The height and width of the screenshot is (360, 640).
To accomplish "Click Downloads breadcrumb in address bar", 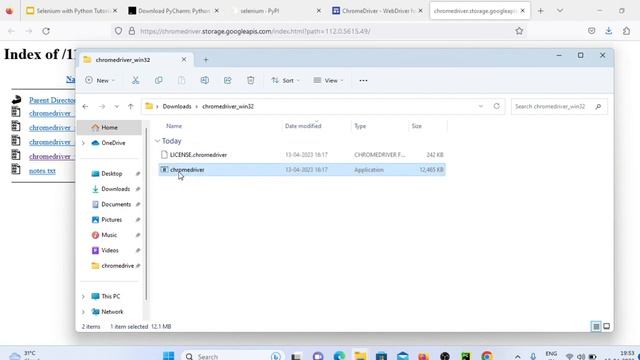I will [x=177, y=107].
